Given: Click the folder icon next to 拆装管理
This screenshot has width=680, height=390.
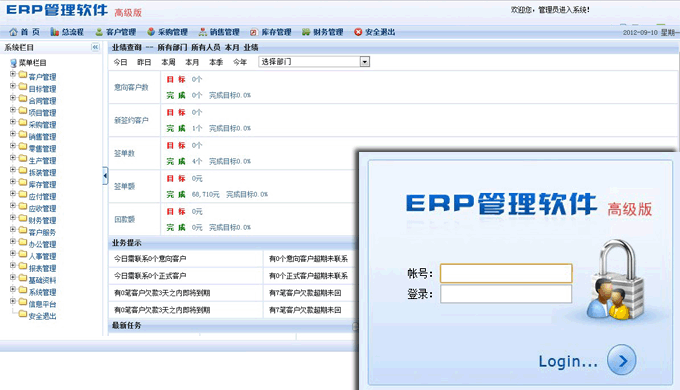Looking at the screenshot, I should (x=23, y=170).
